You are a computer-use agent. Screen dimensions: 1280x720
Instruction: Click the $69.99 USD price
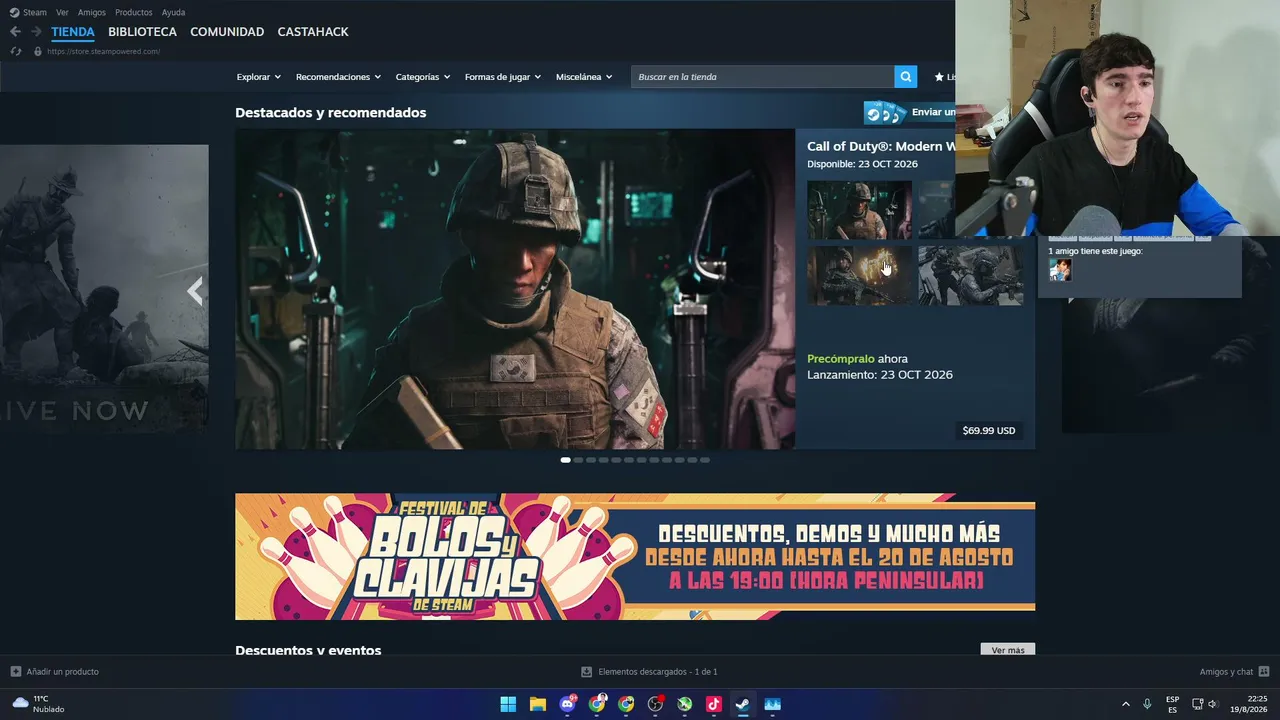989,431
